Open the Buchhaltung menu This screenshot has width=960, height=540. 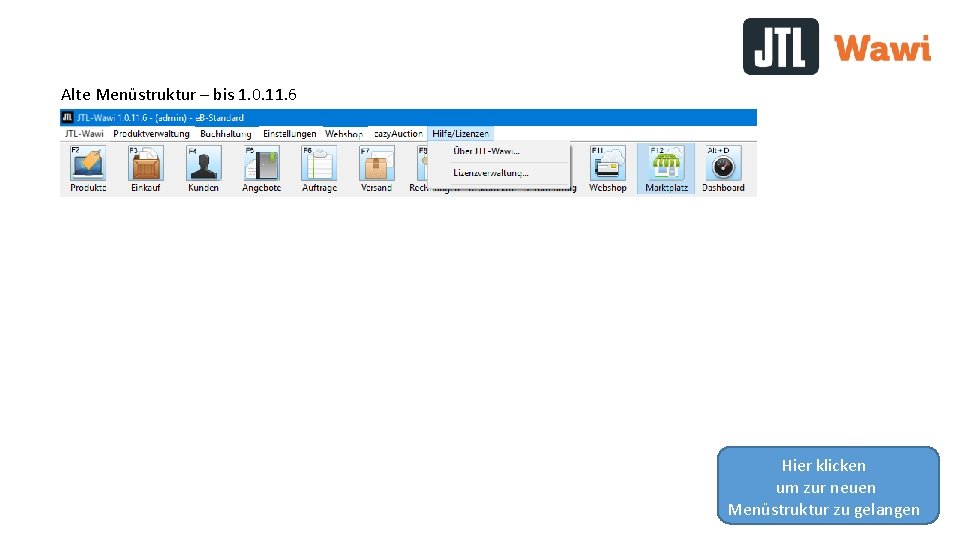[226, 133]
